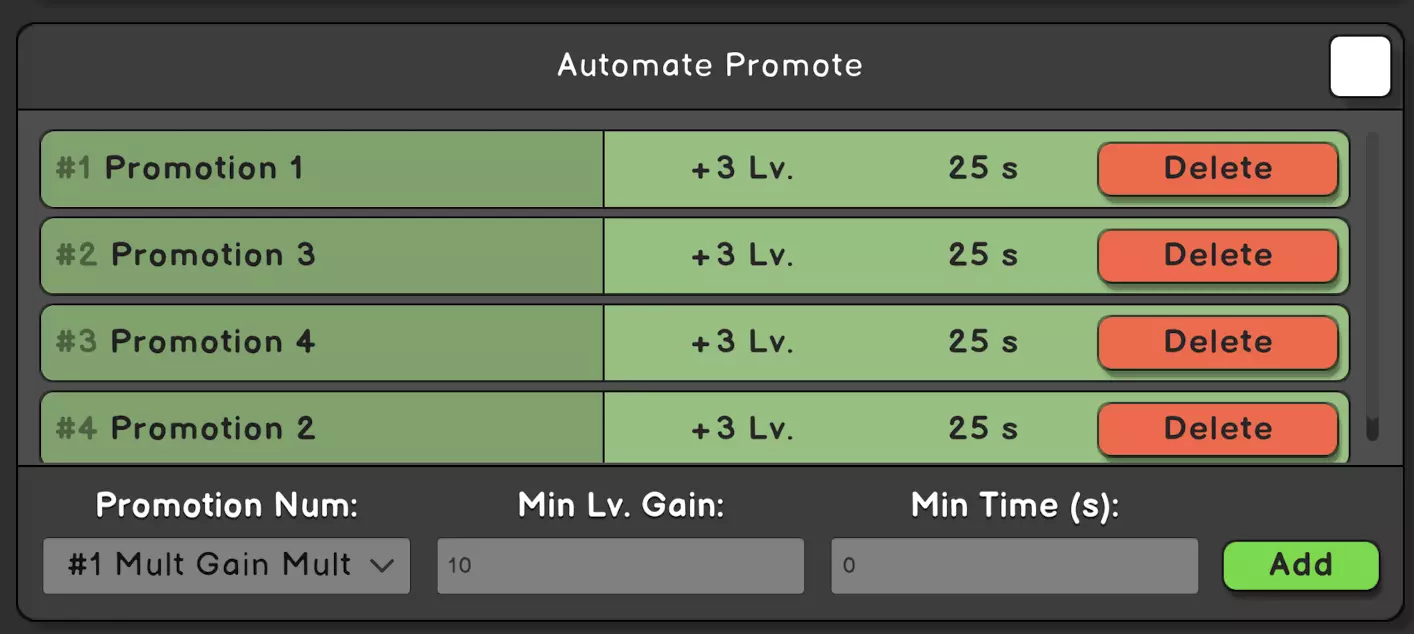Select the #1 Promotion 1 row label

(x=180, y=169)
